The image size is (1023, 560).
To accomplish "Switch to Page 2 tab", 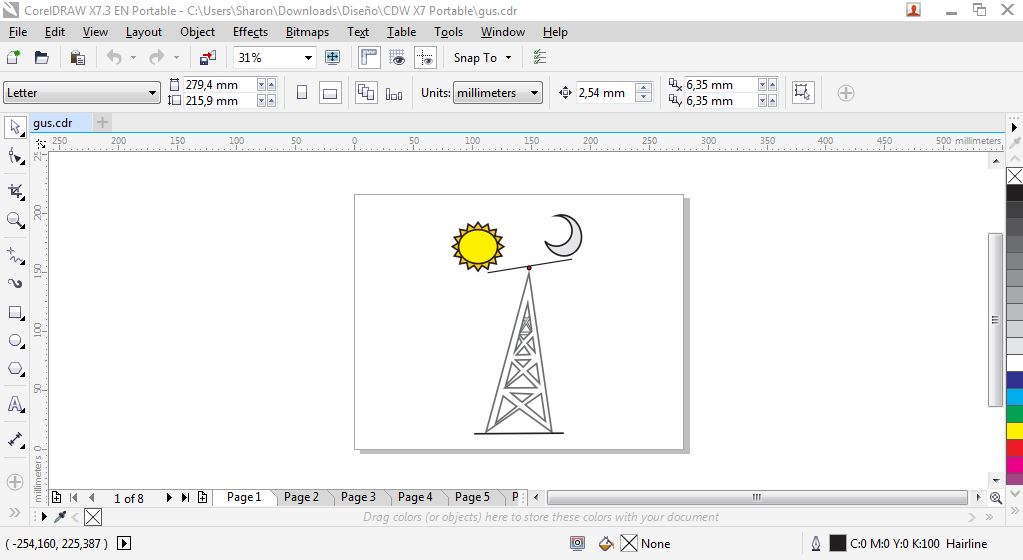I will point(301,497).
